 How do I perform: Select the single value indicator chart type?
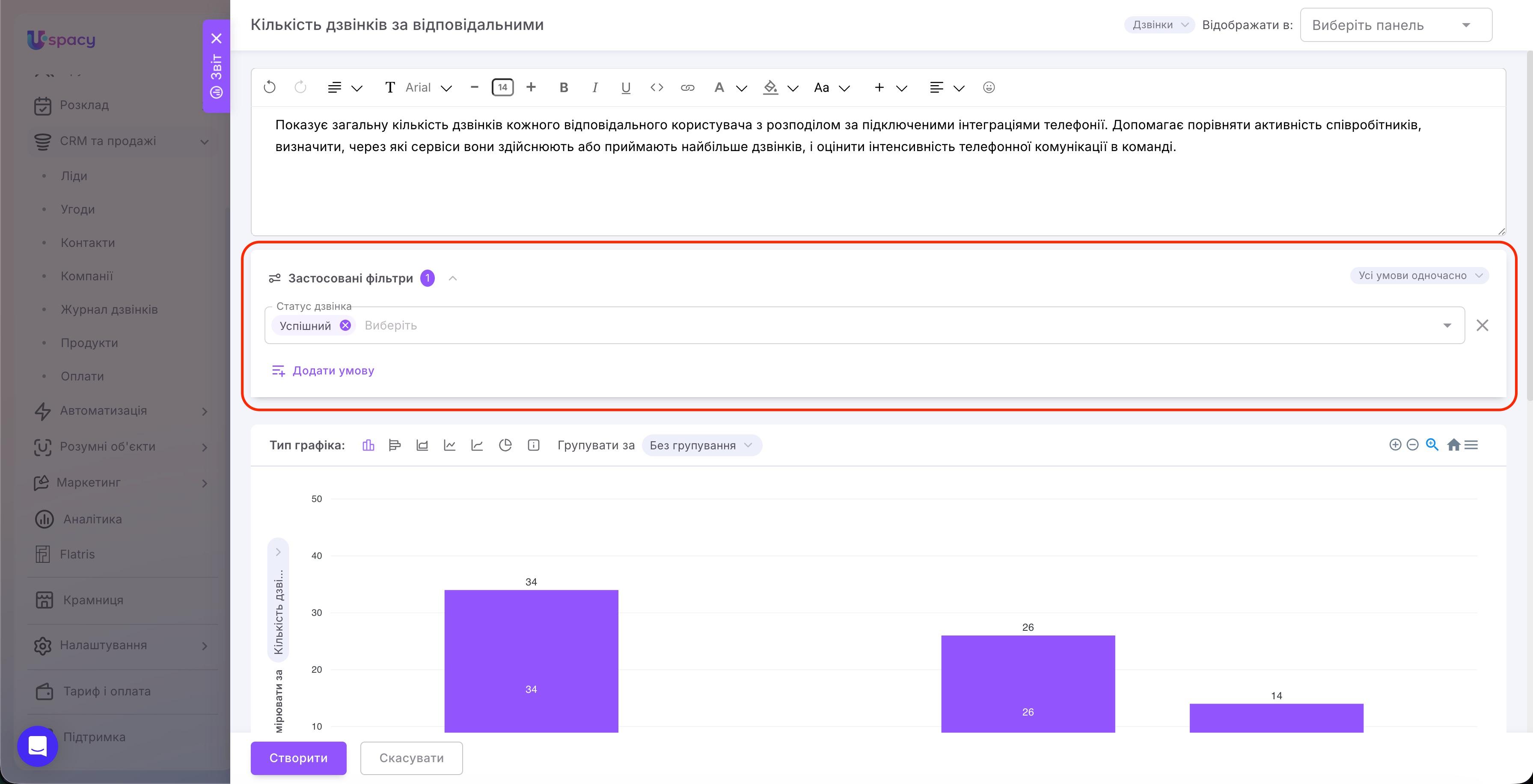click(x=534, y=445)
